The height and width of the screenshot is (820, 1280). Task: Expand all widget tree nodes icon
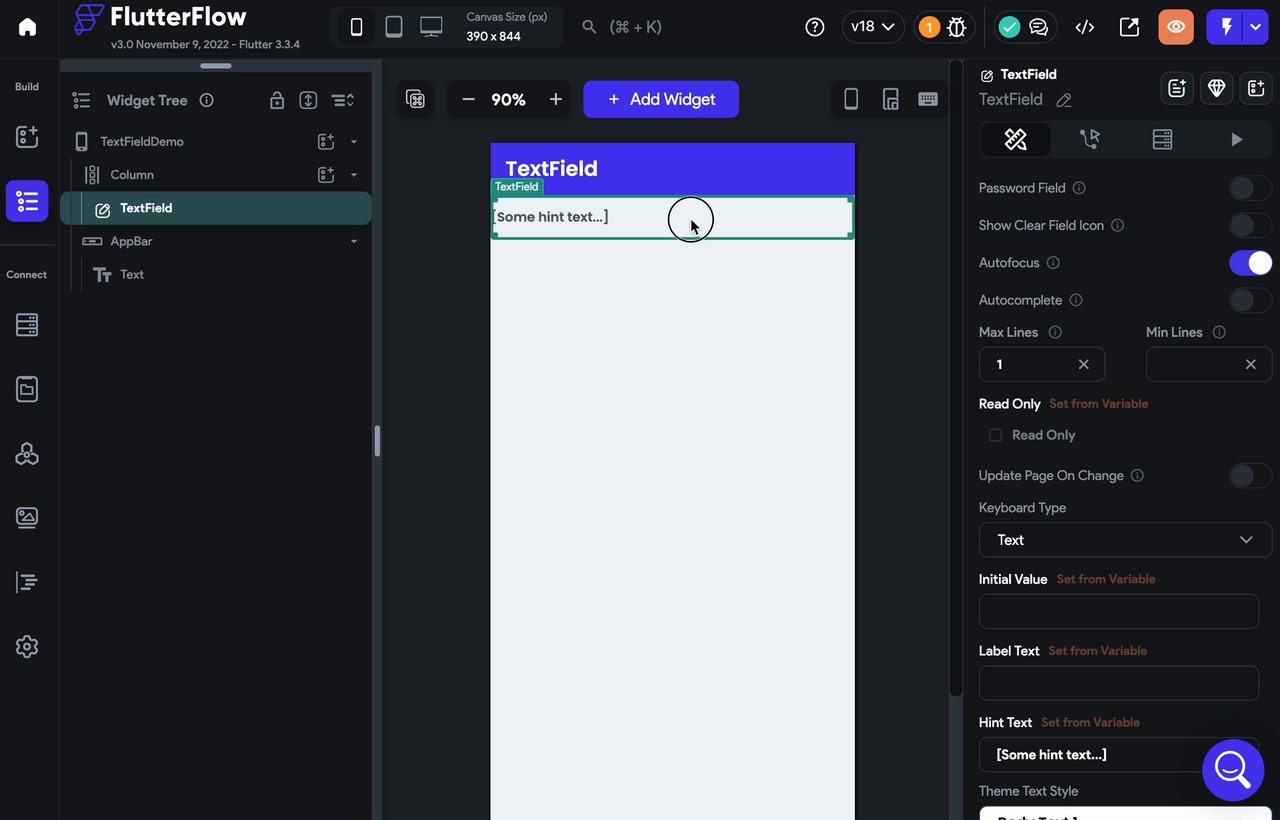click(308, 100)
